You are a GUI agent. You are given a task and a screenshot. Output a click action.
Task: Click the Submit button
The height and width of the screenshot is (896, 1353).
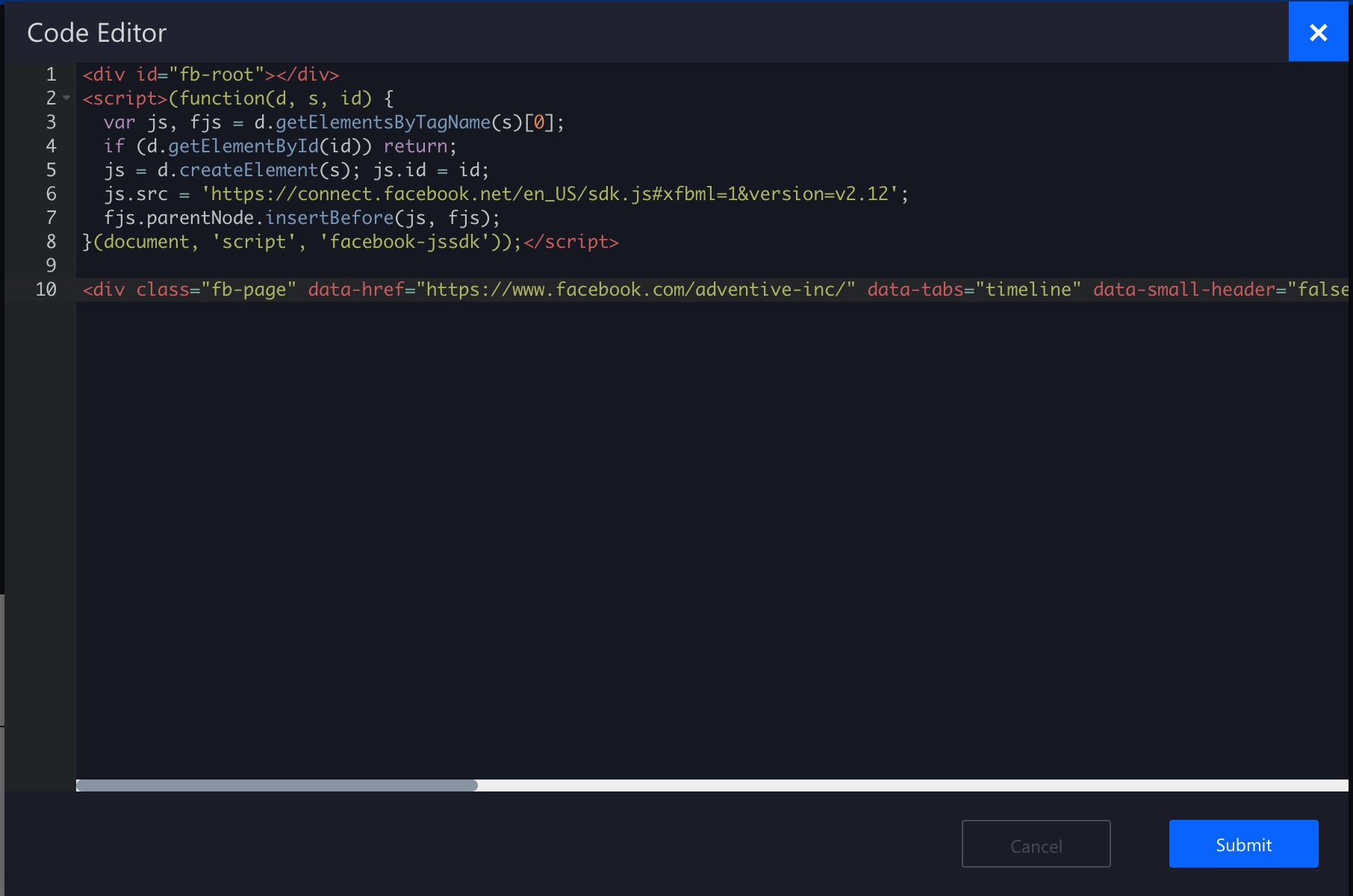coord(1243,844)
